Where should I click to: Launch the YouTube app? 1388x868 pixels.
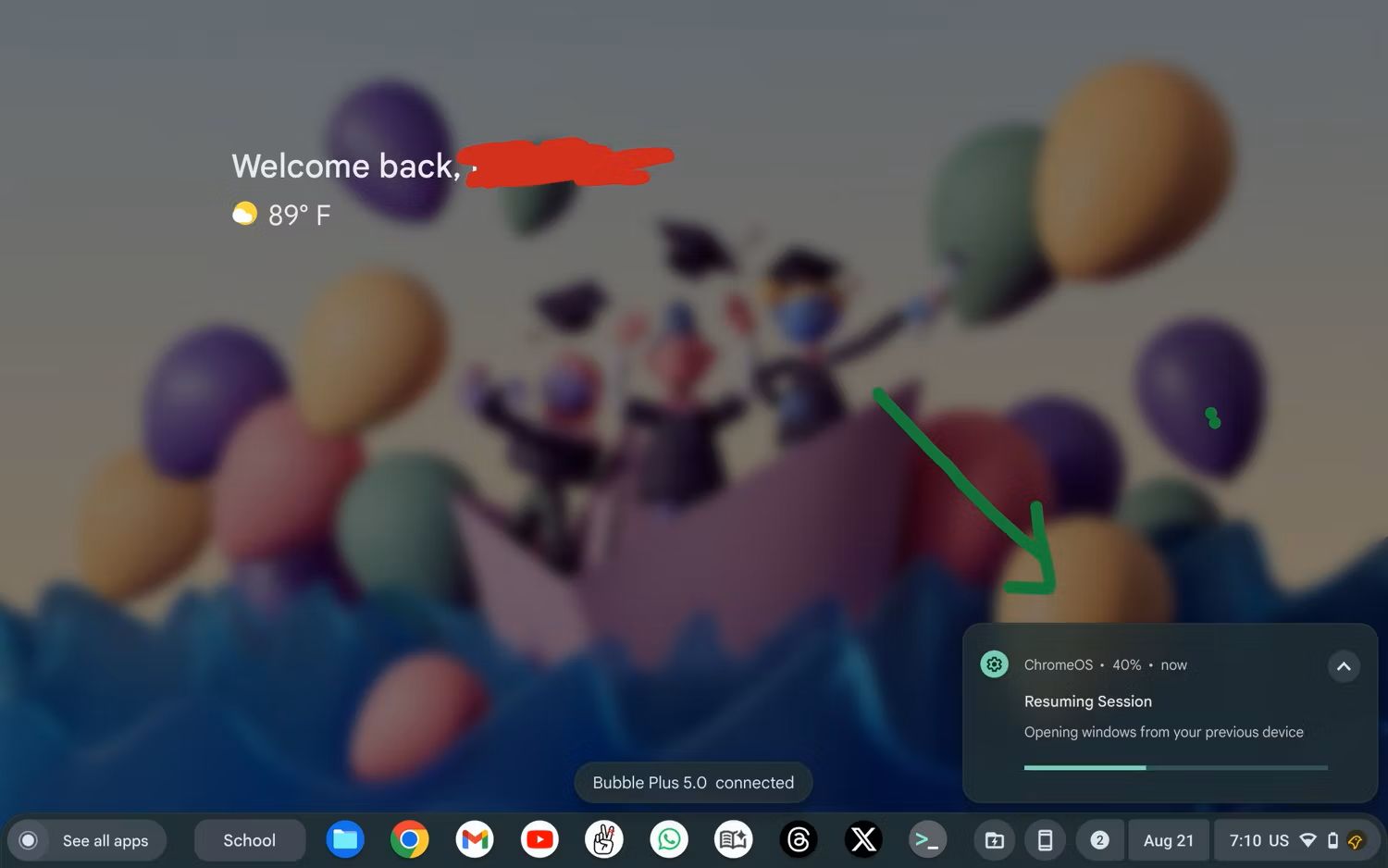539,839
